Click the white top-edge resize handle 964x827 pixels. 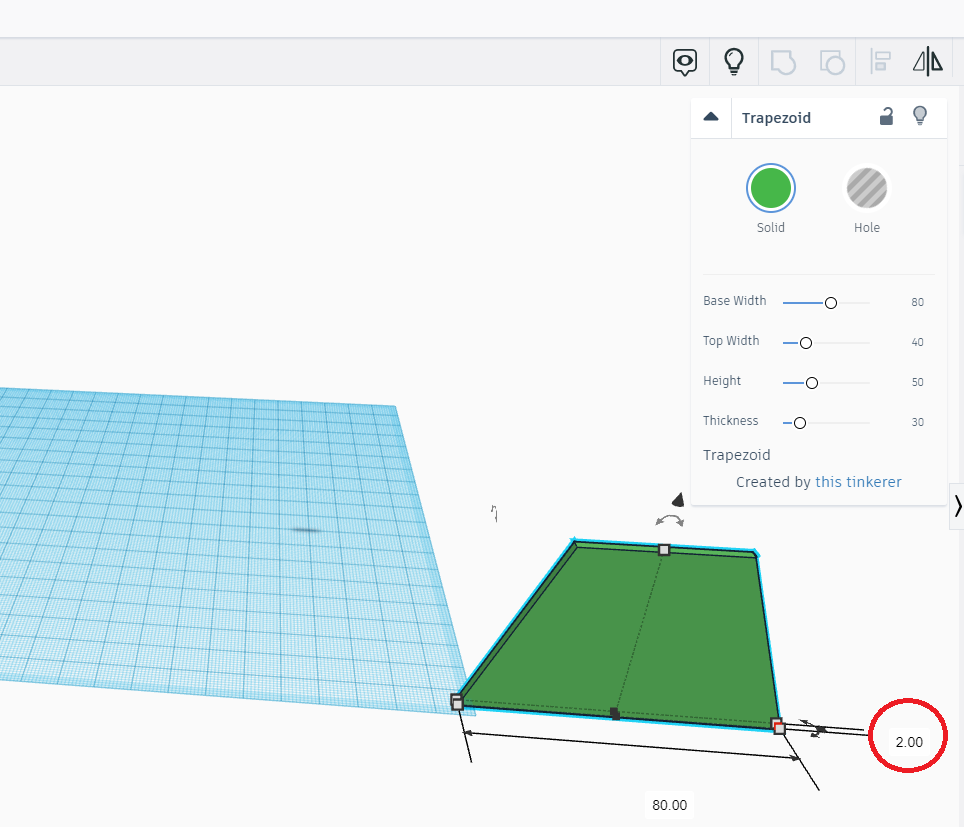(x=664, y=550)
